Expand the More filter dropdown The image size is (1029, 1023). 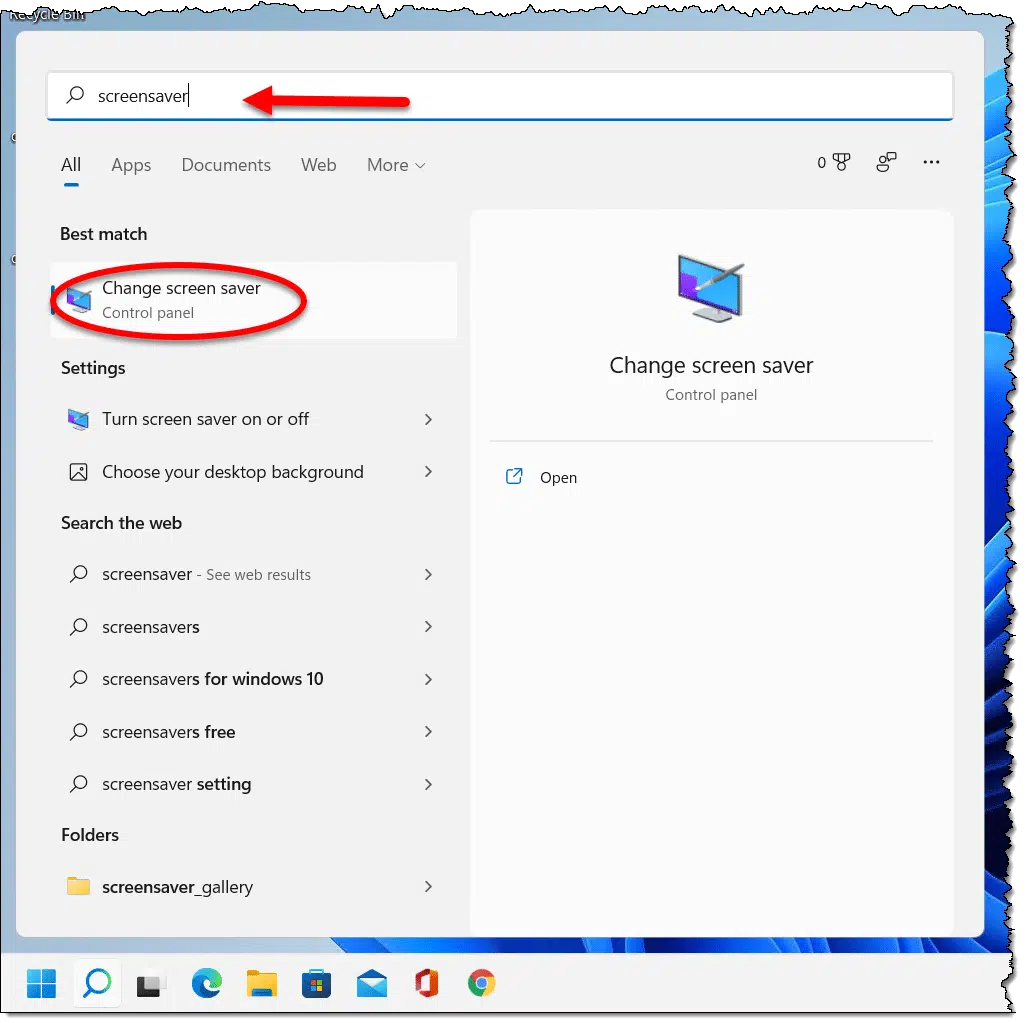click(x=395, y=165)
